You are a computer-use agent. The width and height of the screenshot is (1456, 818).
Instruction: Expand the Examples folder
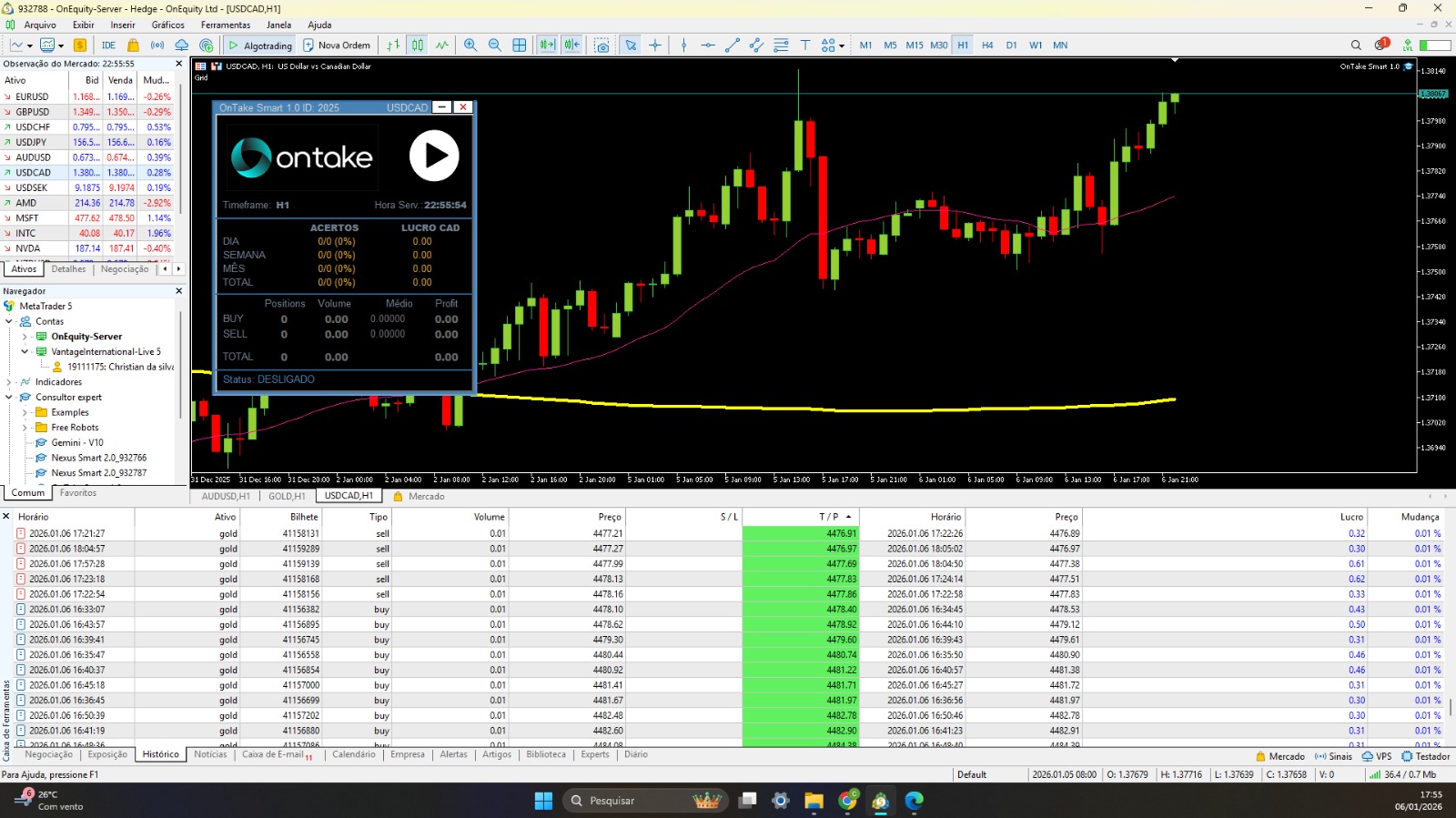(x=25, y=412)
